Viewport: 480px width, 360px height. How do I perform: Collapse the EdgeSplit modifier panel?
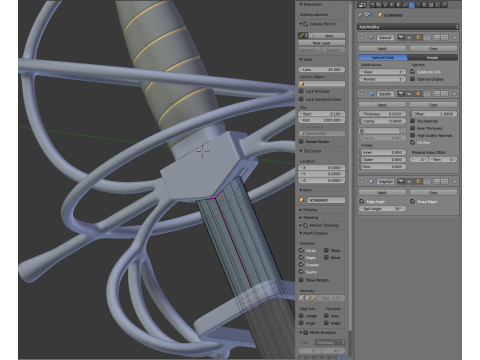pyautogui.click(x=362, y=181)
